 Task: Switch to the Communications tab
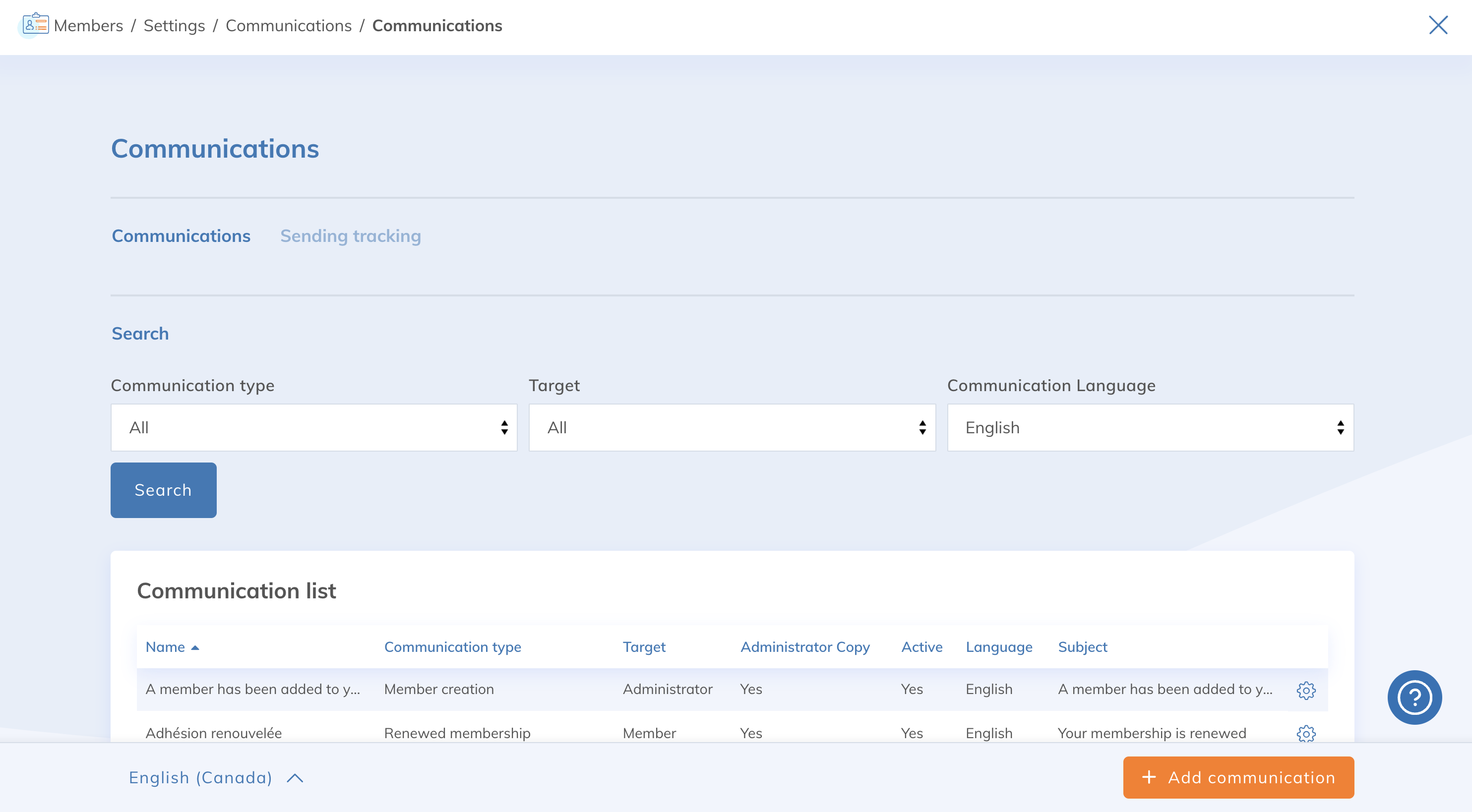[x=181, y=236]
